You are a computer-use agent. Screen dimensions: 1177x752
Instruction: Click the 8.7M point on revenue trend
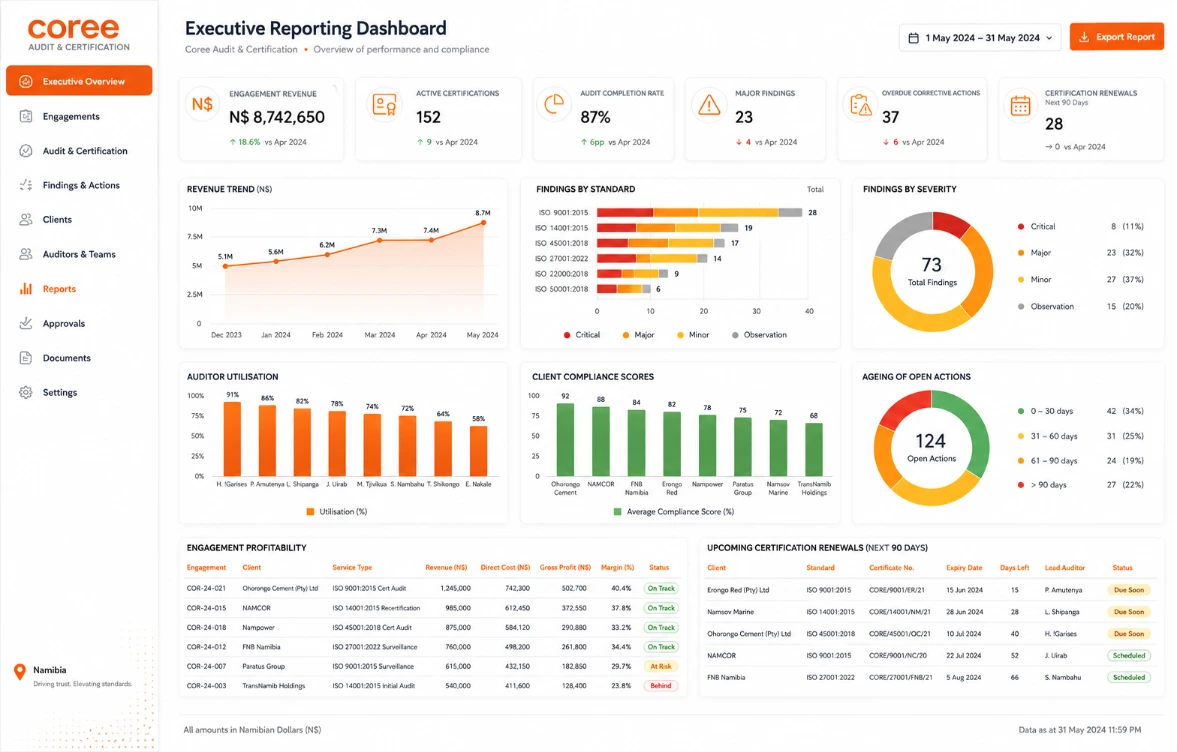(x=483, y=223)
